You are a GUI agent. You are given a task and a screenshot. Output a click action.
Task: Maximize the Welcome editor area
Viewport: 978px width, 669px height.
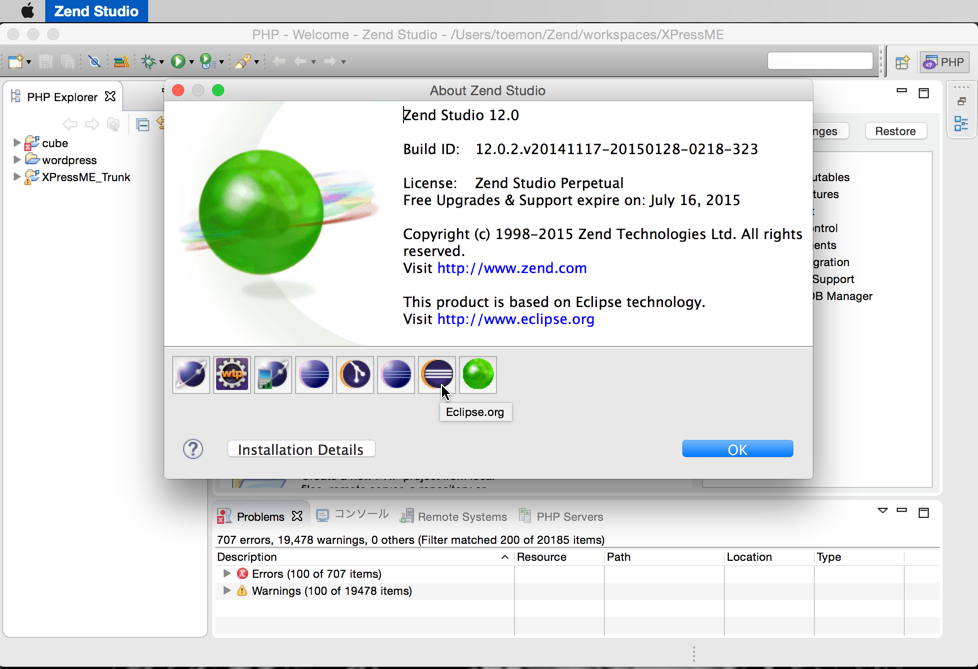click(x=924, y=93)
